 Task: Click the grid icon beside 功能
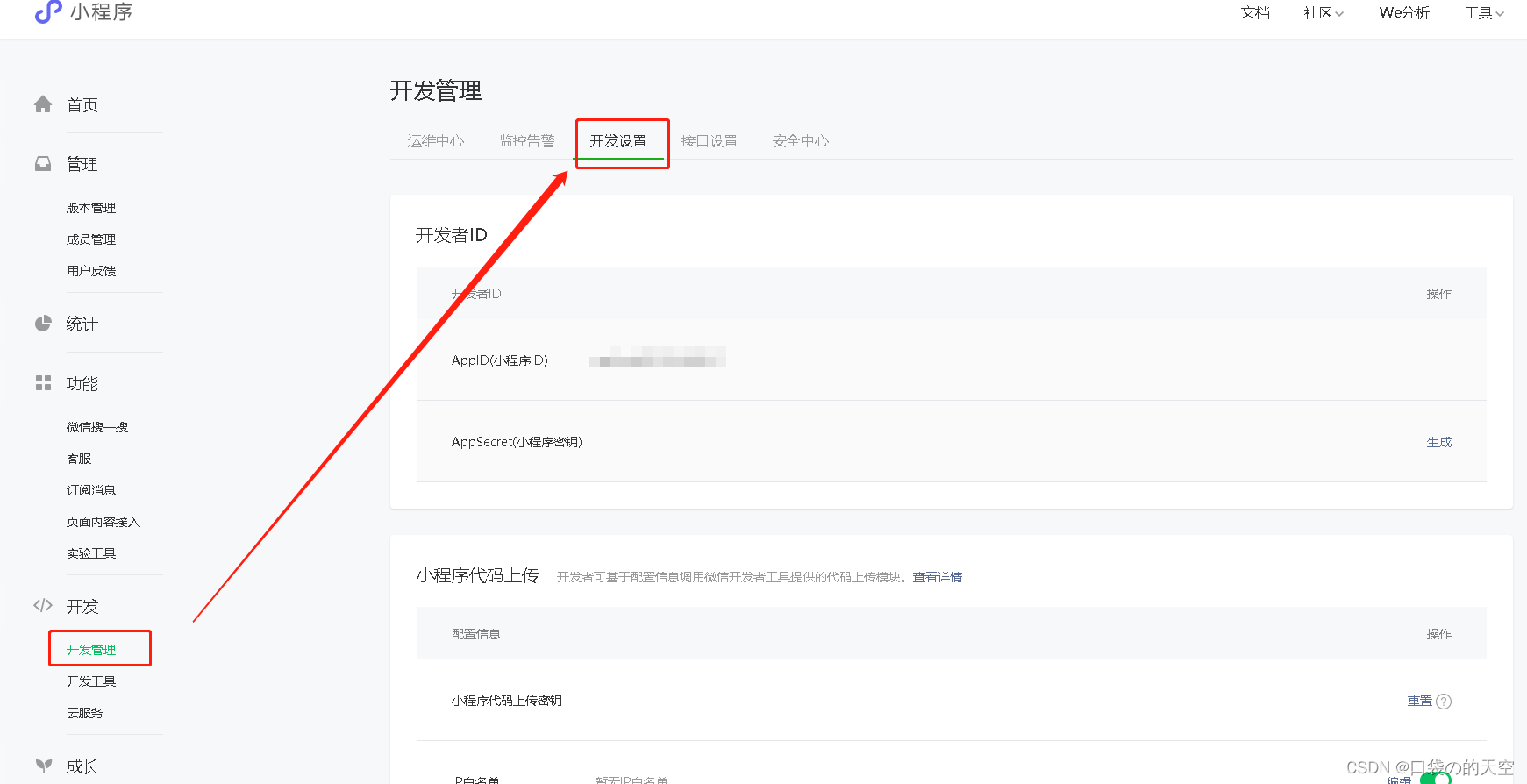pyautogui.click(x=43, y=383)
